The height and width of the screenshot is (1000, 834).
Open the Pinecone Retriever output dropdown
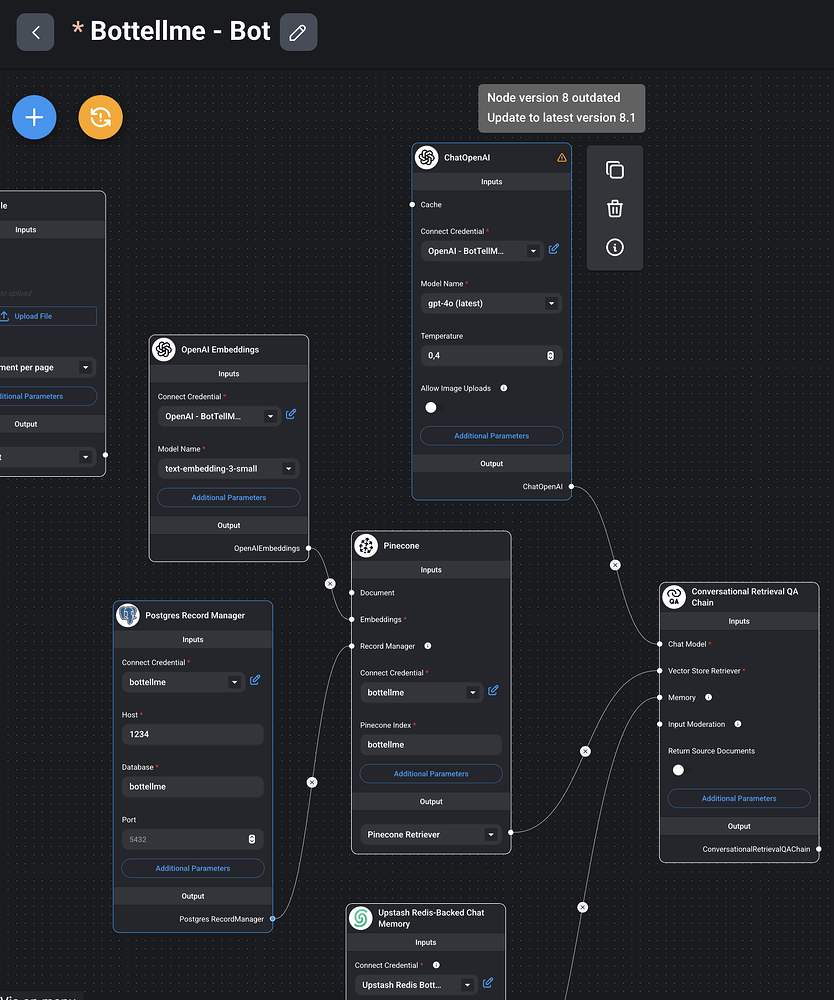point(492,833)
